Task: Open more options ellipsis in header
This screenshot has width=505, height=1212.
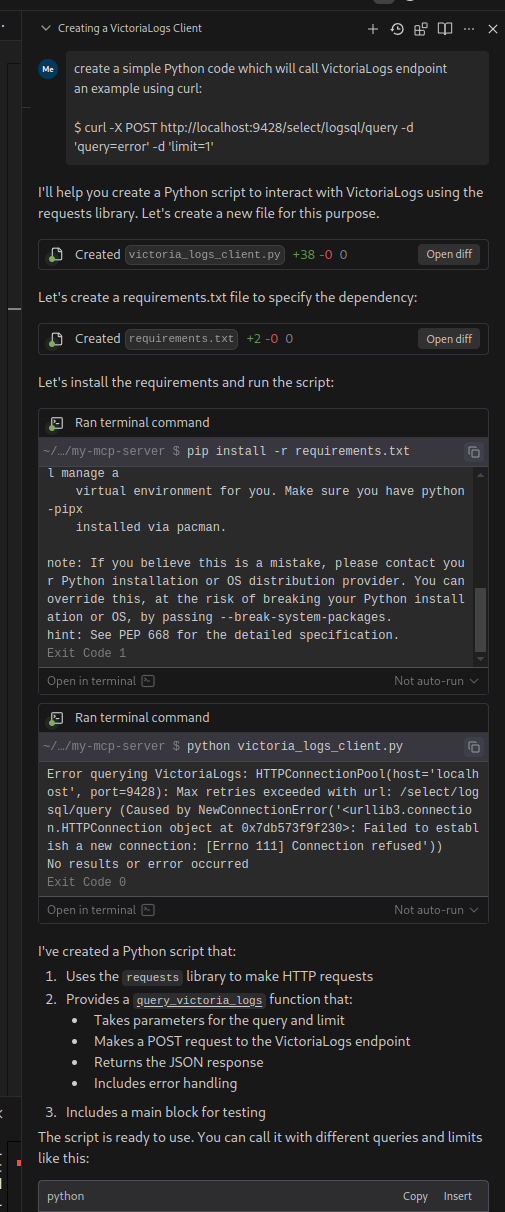Action: coord(469,29)
